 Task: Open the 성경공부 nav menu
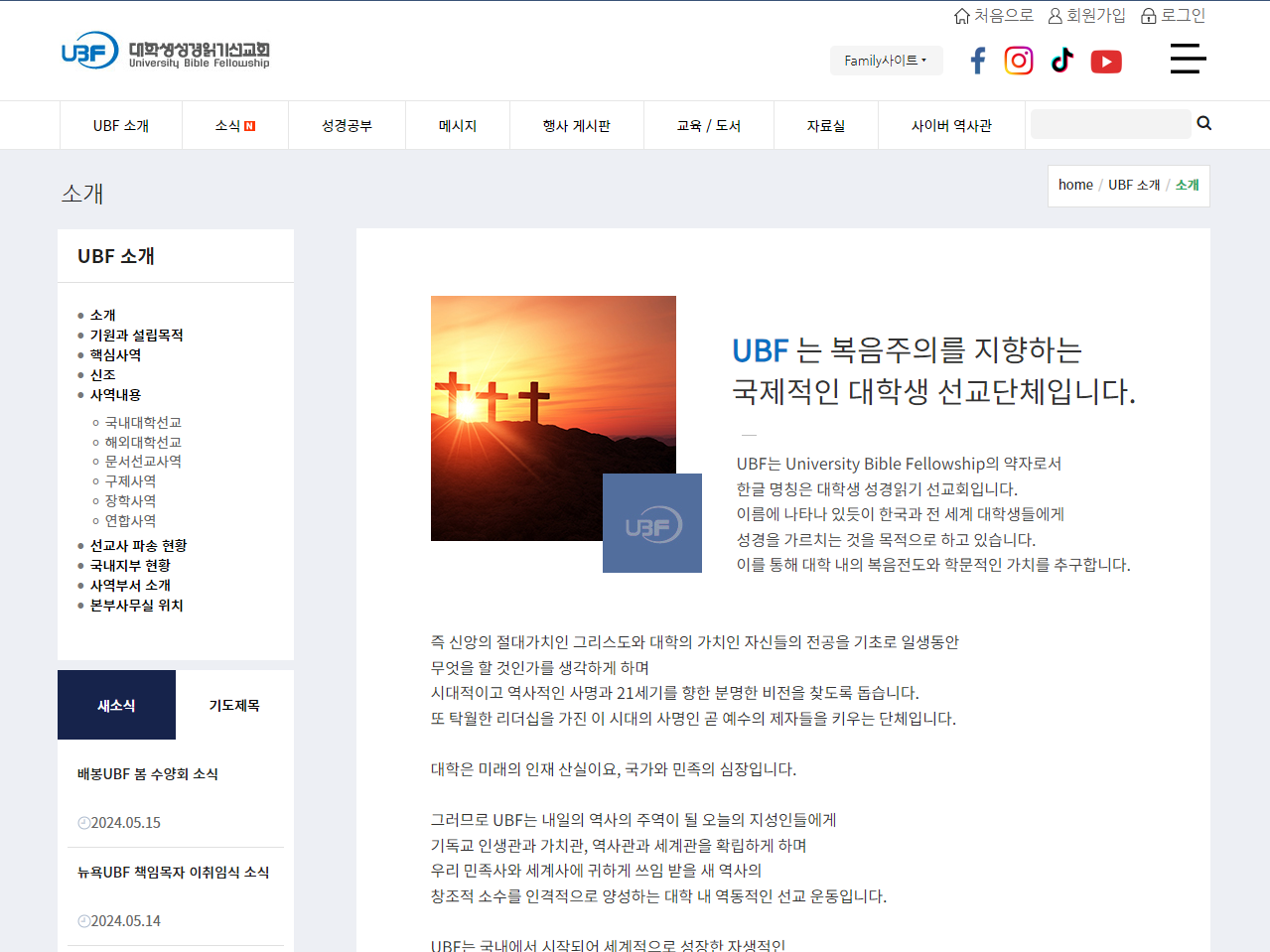point(347,126)
